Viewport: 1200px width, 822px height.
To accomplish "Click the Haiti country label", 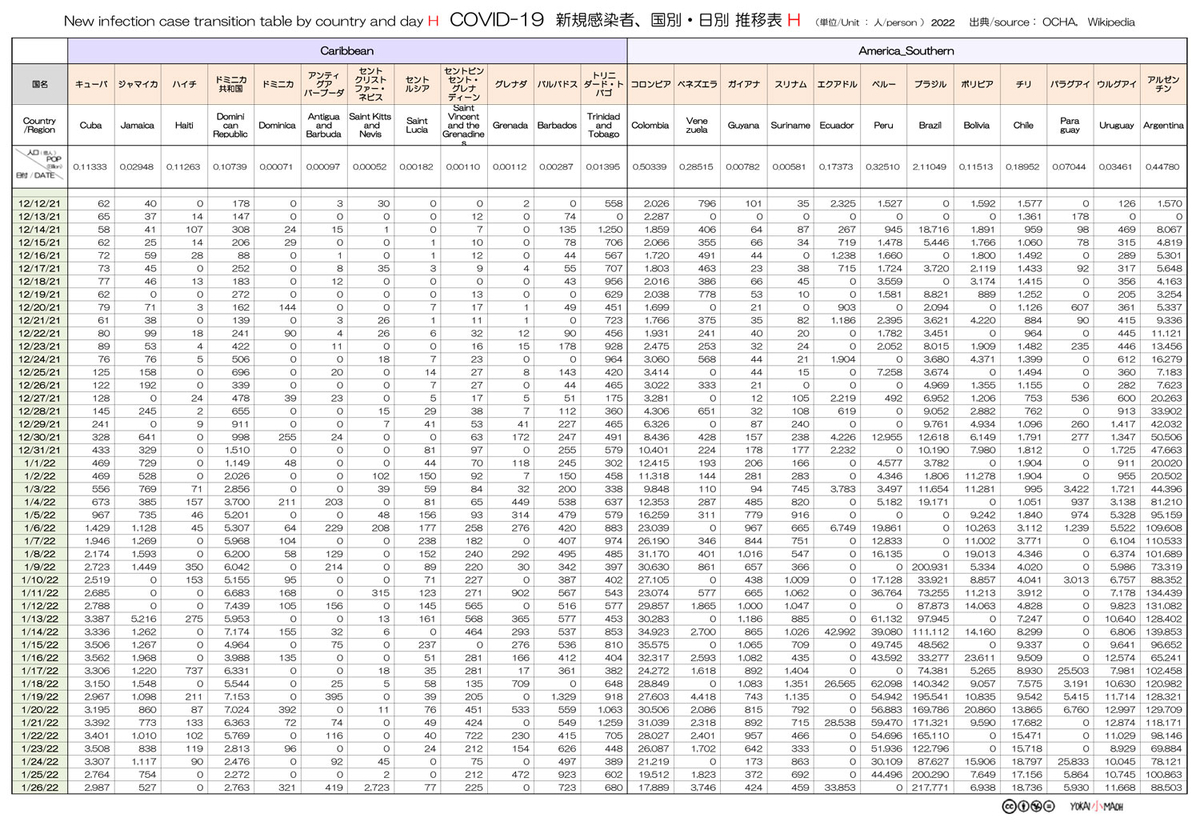I will pos(184,126).
